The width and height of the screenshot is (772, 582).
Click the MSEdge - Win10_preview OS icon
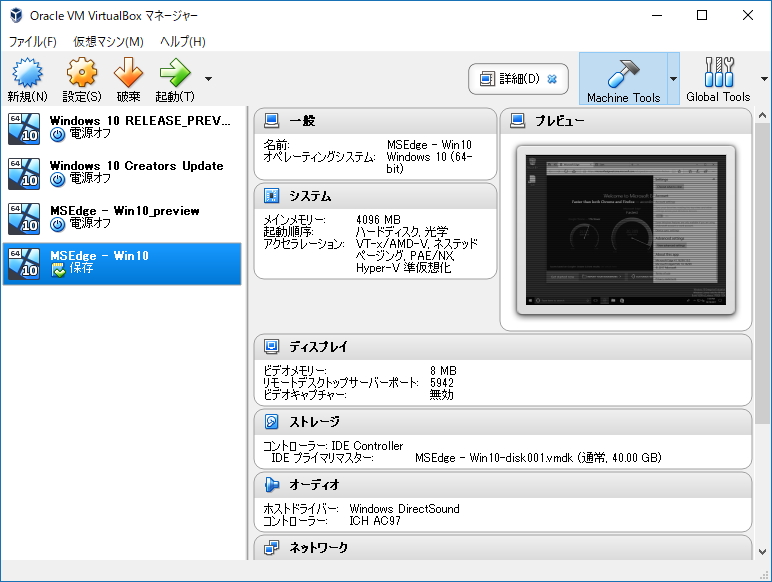(x=24, y=219)
